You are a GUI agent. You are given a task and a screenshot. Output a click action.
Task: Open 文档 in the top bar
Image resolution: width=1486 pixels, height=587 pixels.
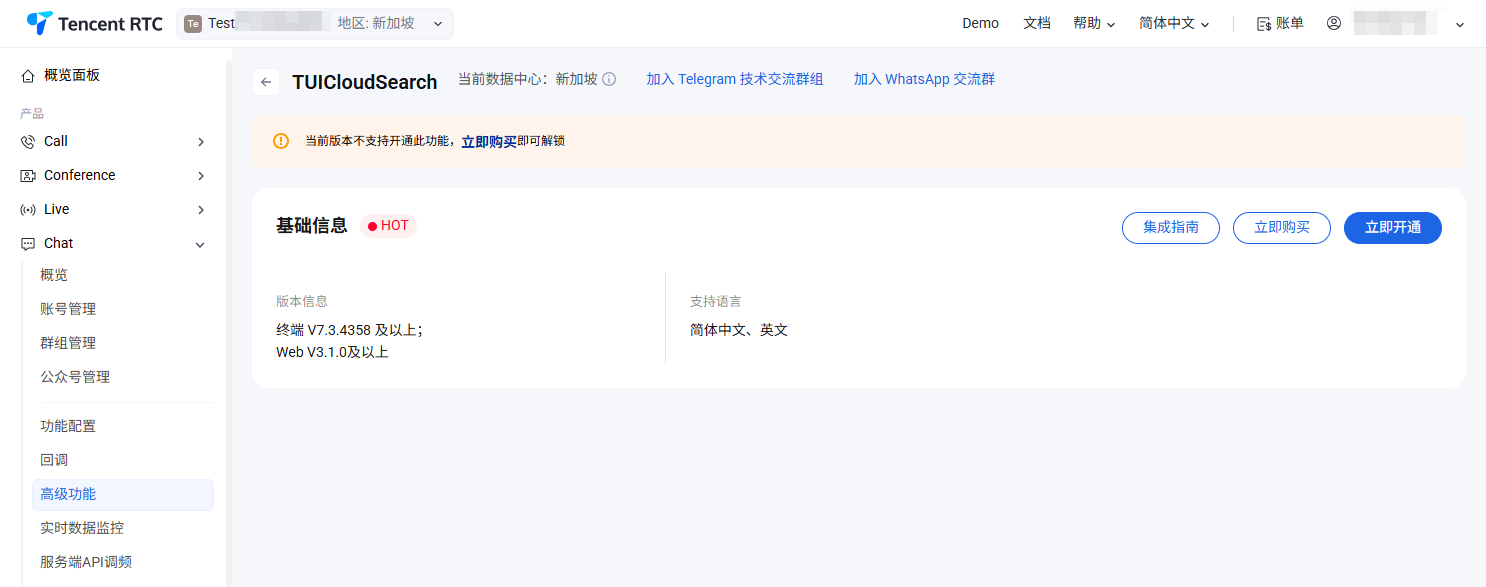point(1037,23)
